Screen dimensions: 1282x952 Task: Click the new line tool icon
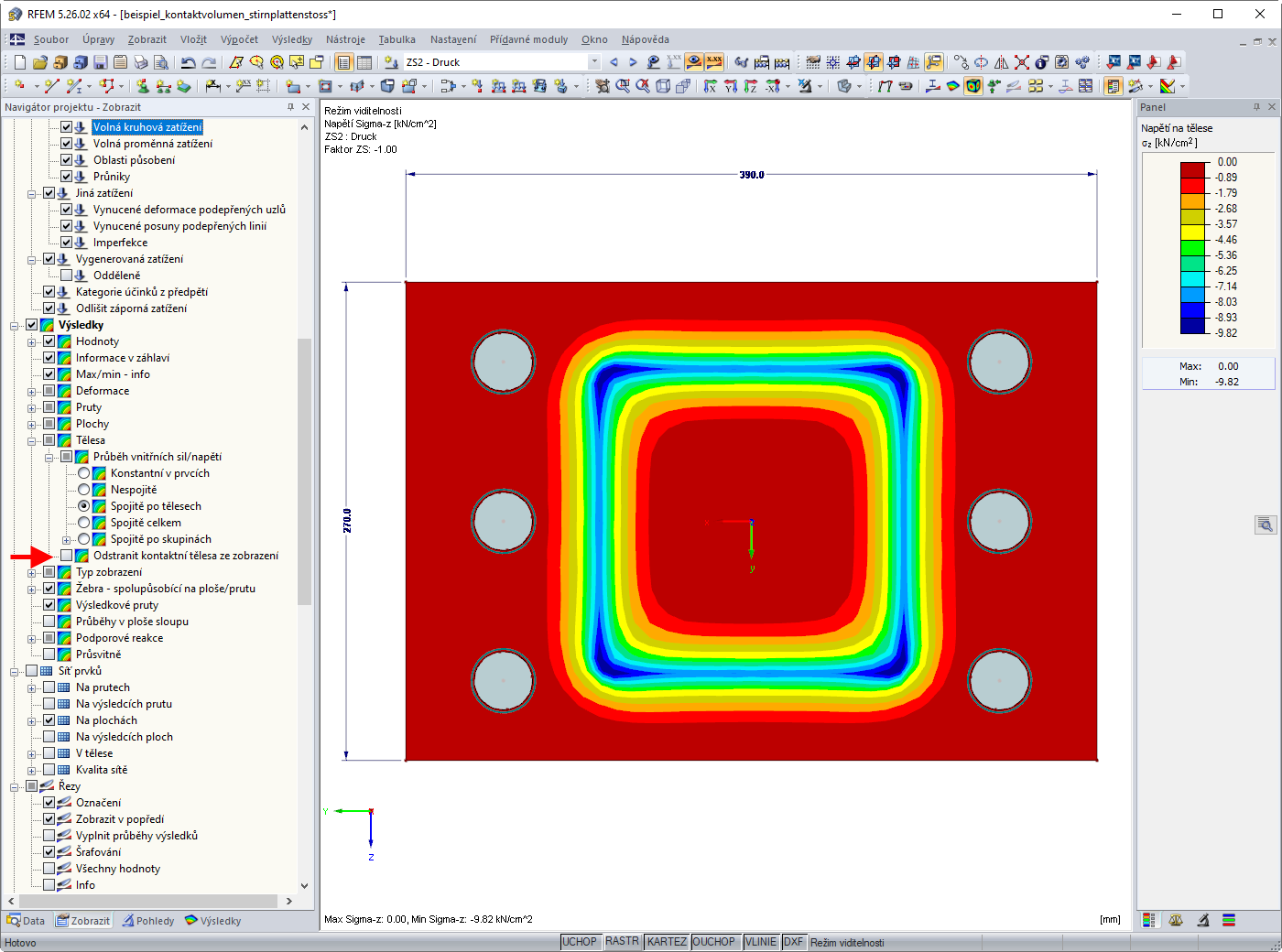(x=51, y=86)
